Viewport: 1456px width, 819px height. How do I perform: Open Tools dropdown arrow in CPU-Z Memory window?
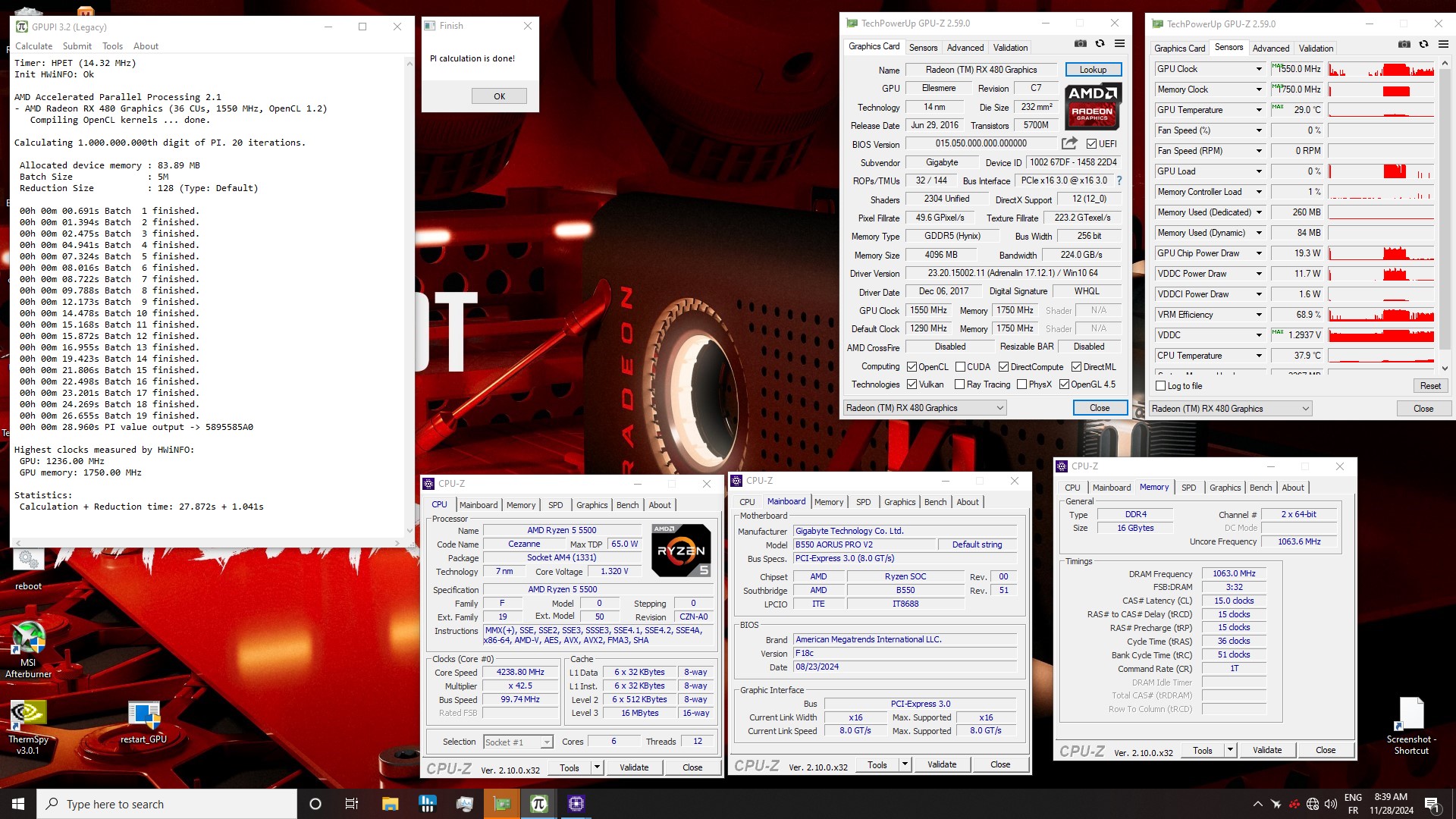click(x=1230, y=751)
